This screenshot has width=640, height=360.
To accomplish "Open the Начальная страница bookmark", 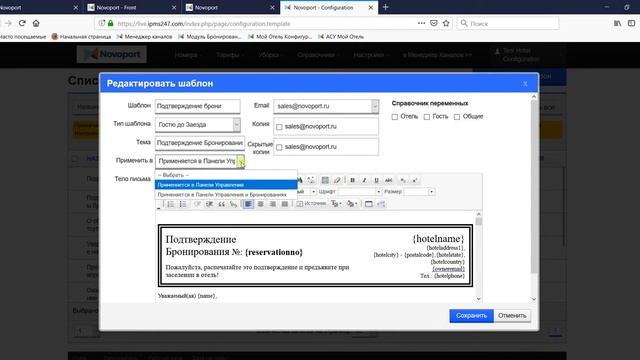I will pos(81,36).
